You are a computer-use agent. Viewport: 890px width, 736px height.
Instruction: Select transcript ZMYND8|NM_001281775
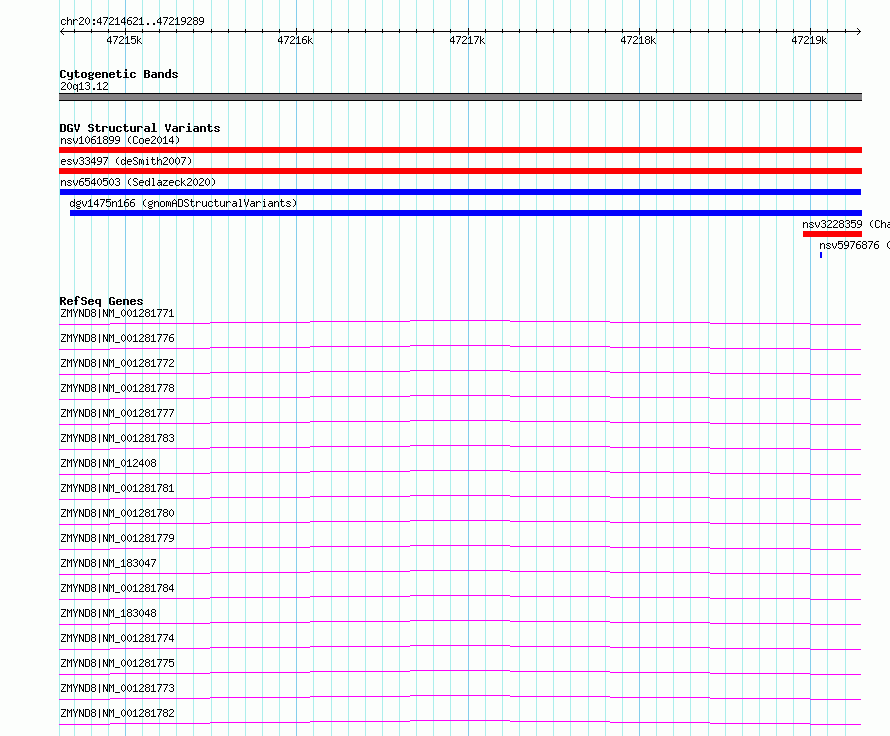pyautogui.click(x=117, y=663)
